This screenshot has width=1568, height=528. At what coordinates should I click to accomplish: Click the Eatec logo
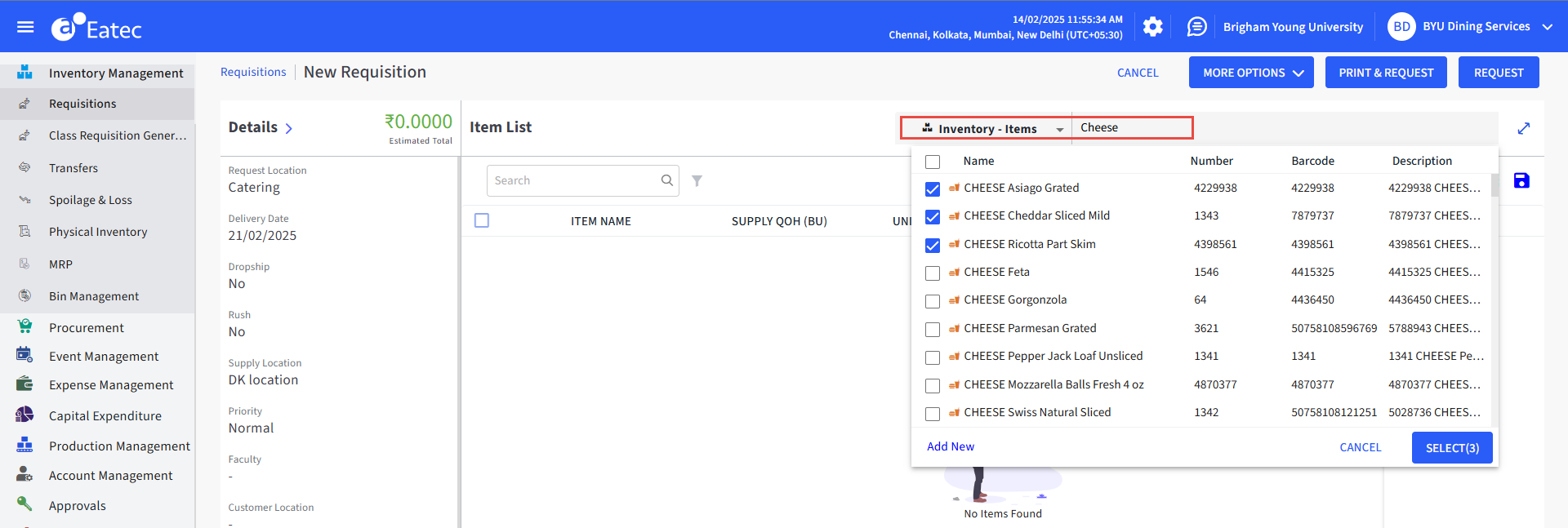96,27
